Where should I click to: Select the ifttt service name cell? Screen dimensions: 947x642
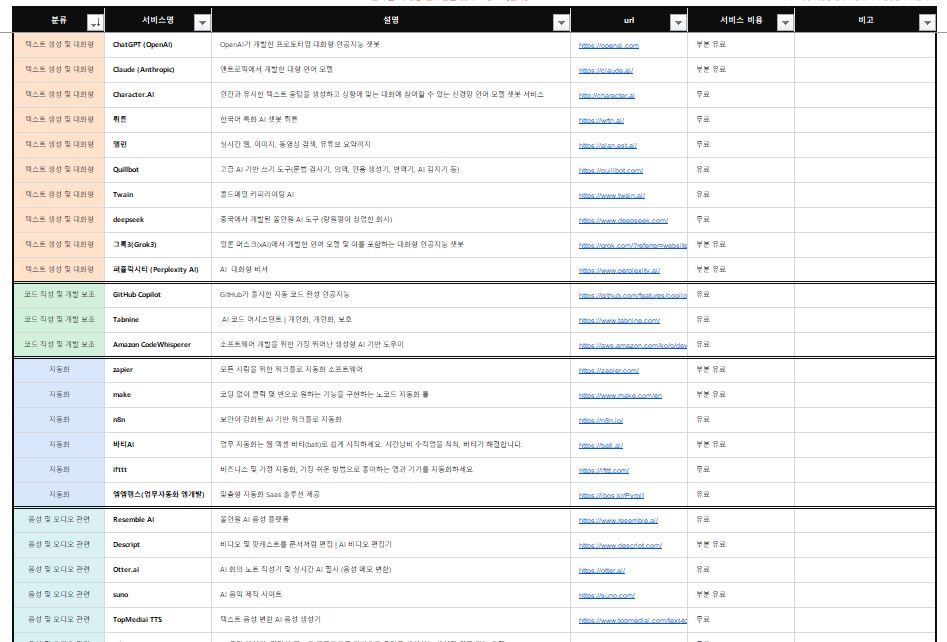click(158, 470)
